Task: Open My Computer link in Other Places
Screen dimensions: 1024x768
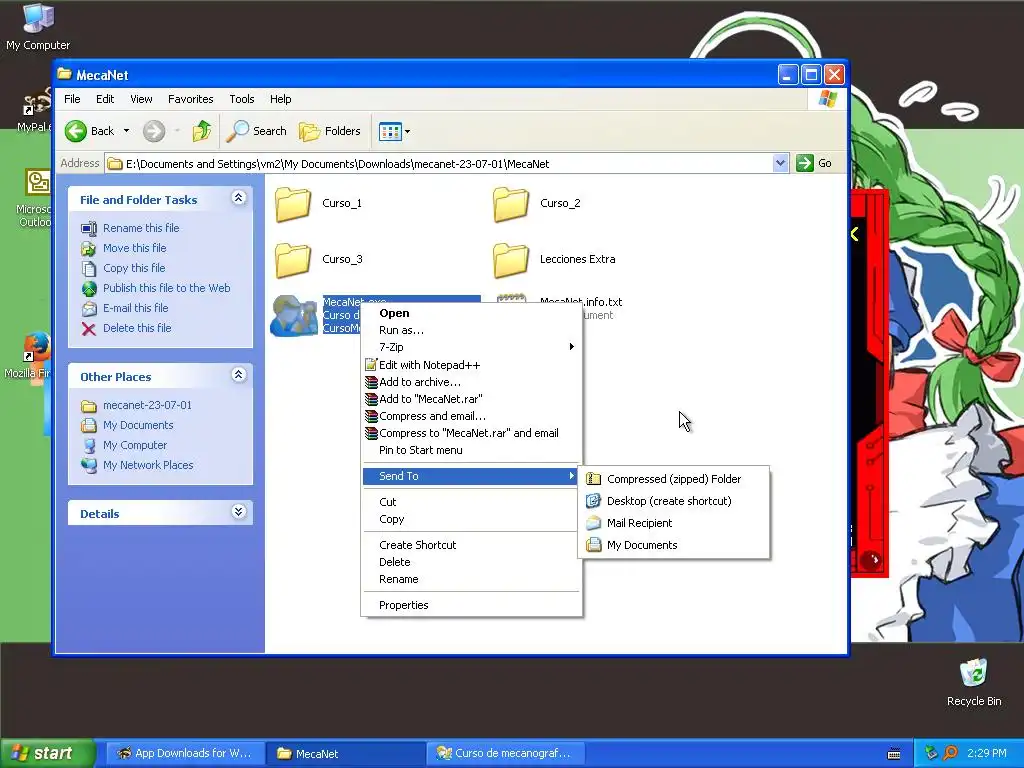Action: [x=135, y=445]
